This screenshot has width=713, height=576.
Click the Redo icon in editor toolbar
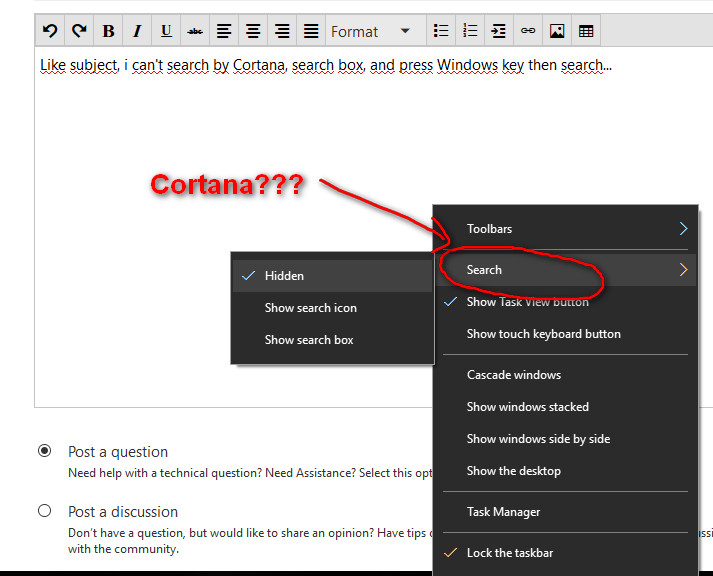point(79,31)
